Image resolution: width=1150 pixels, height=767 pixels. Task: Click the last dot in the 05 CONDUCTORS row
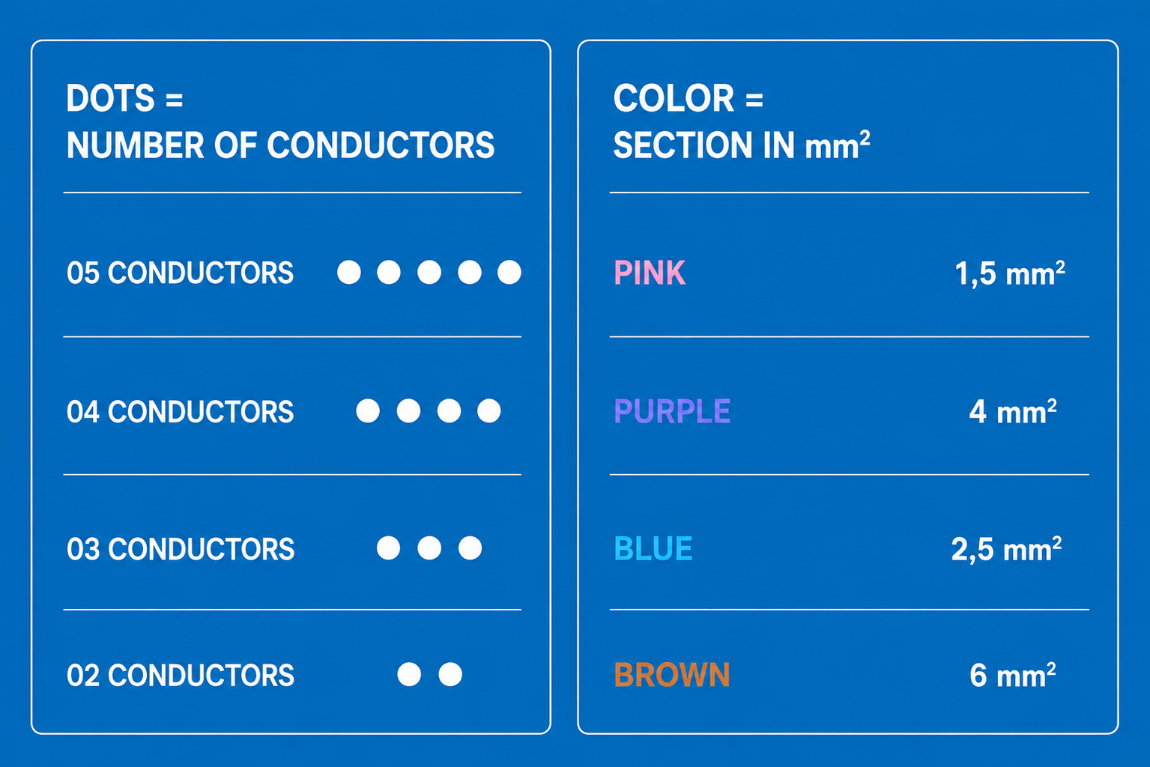point(510,272)
